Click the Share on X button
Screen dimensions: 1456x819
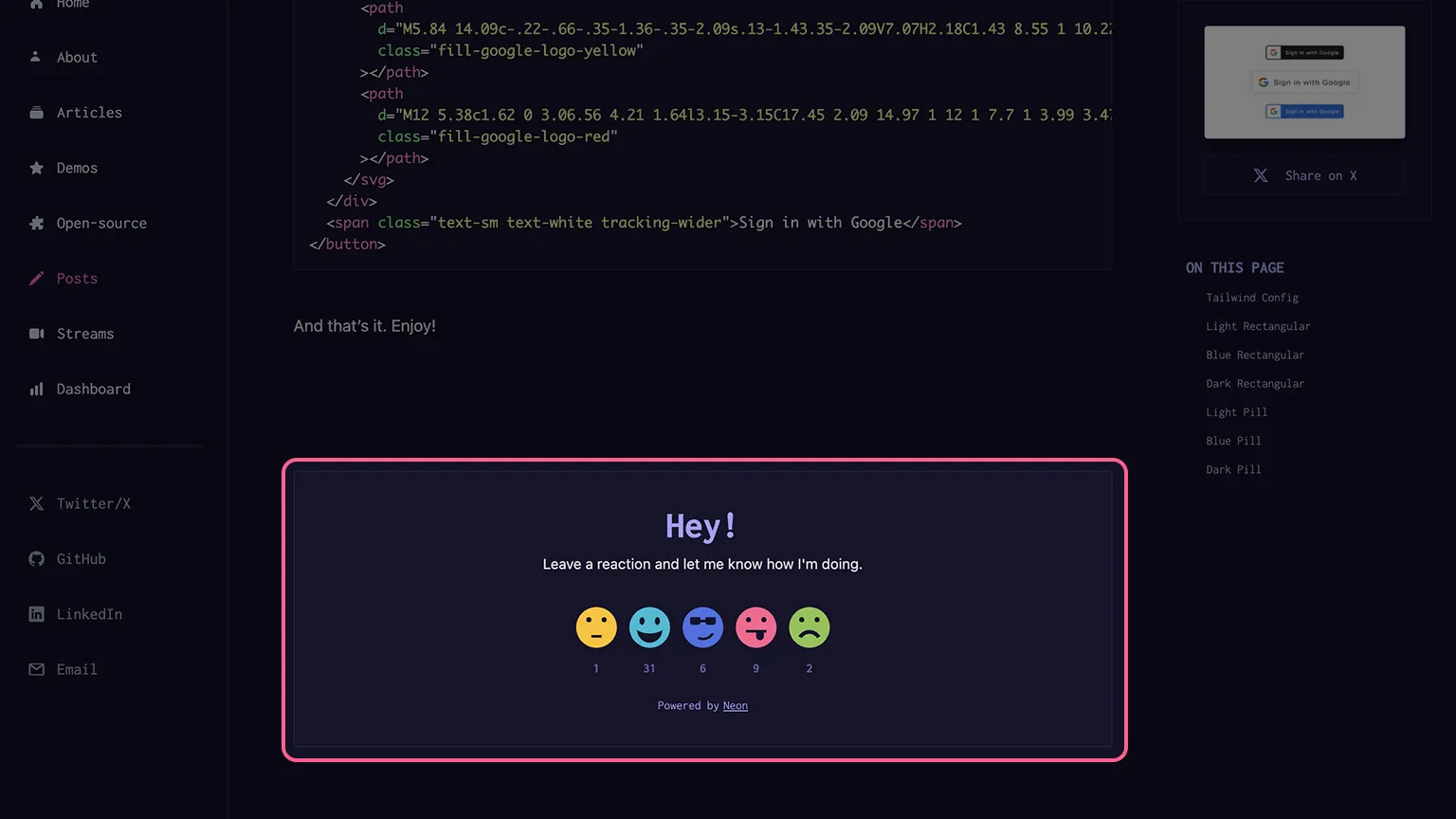pos(1304,175)
